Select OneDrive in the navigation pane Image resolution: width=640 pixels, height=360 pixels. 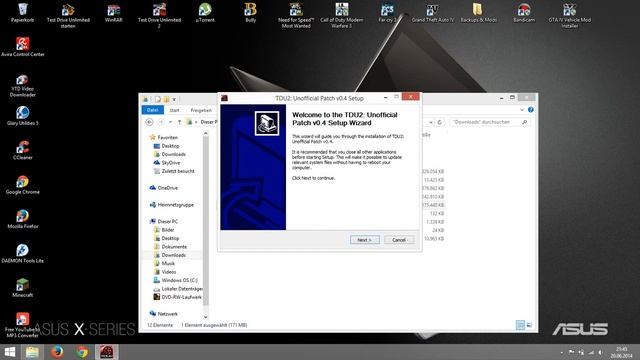[x=164, y=188]
